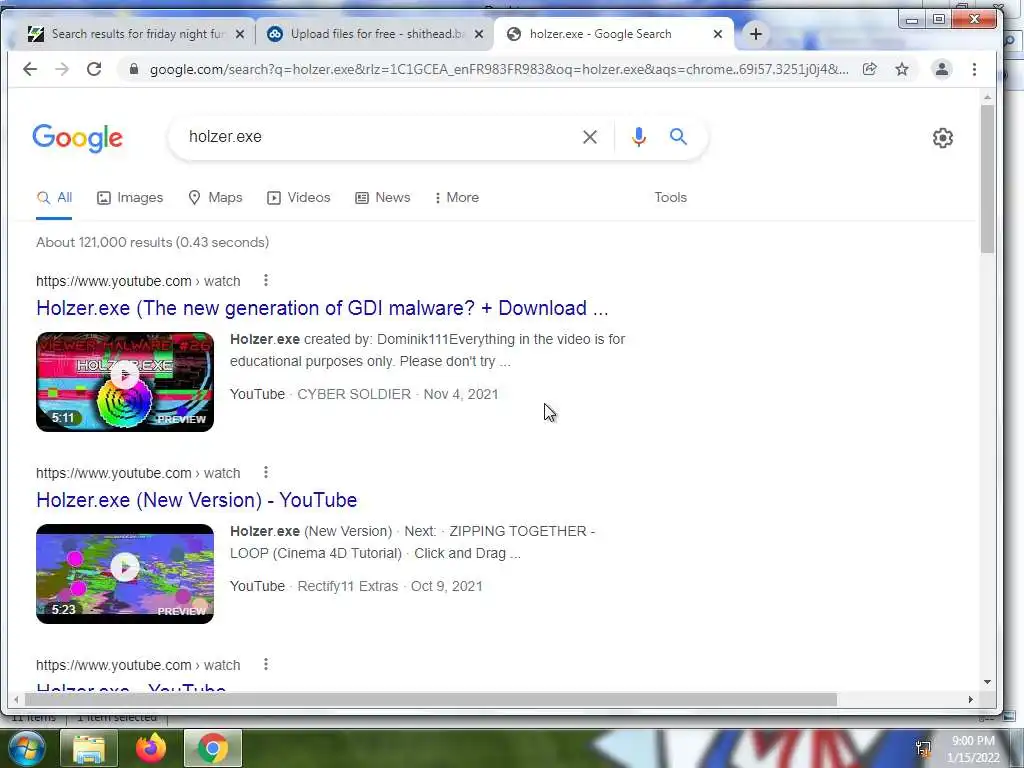Click the scrollbar up arrow
Viewport: 1024px width, 768px height.
pos(987,97)
